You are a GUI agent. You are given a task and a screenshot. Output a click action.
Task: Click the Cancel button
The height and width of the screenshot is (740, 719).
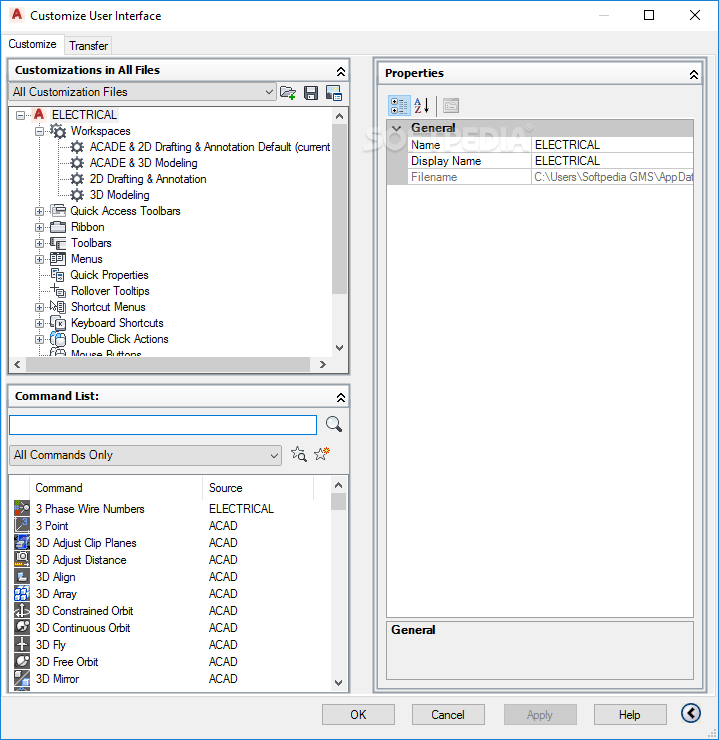[x=448, y=715]
